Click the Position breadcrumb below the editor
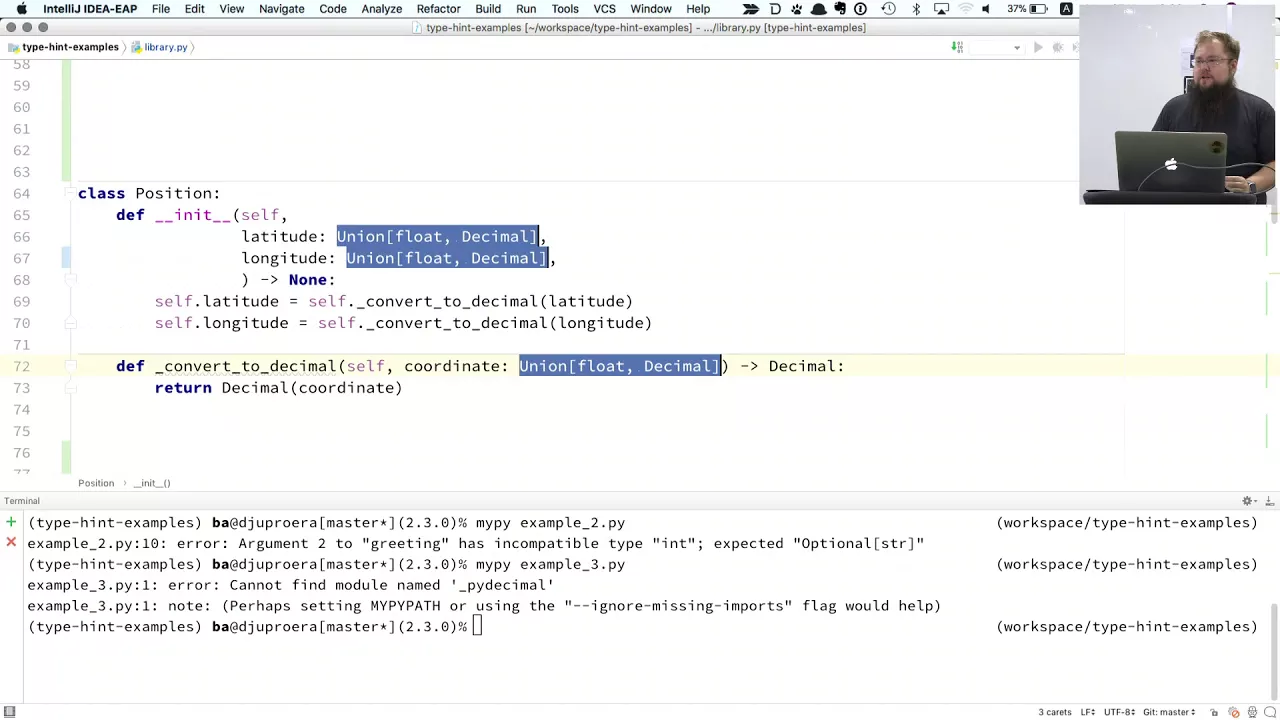 96,483
